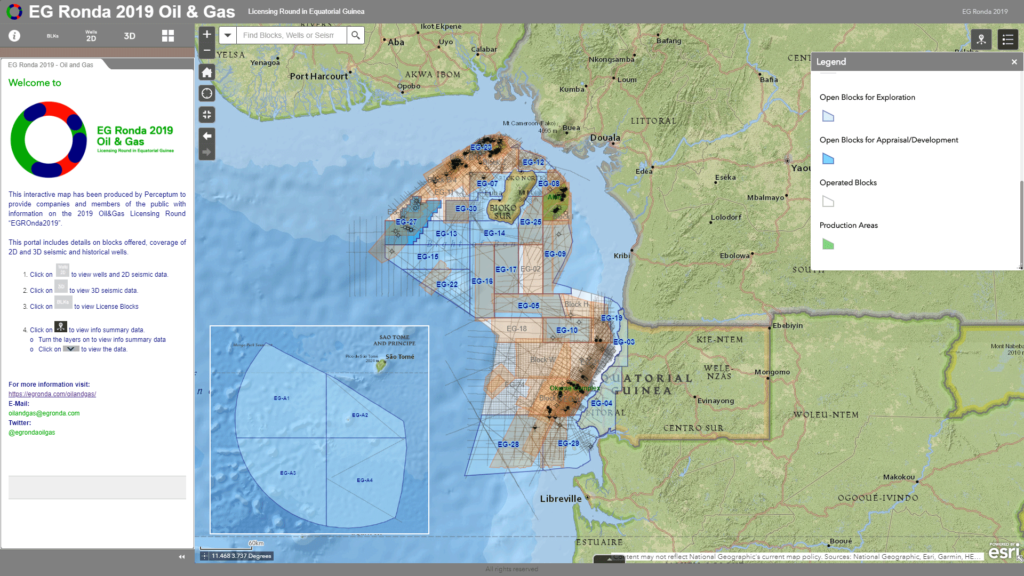Viewport: 1024px width, 576px height.
Task: Open the layer list widget
Action: [x=1008, y=39]
